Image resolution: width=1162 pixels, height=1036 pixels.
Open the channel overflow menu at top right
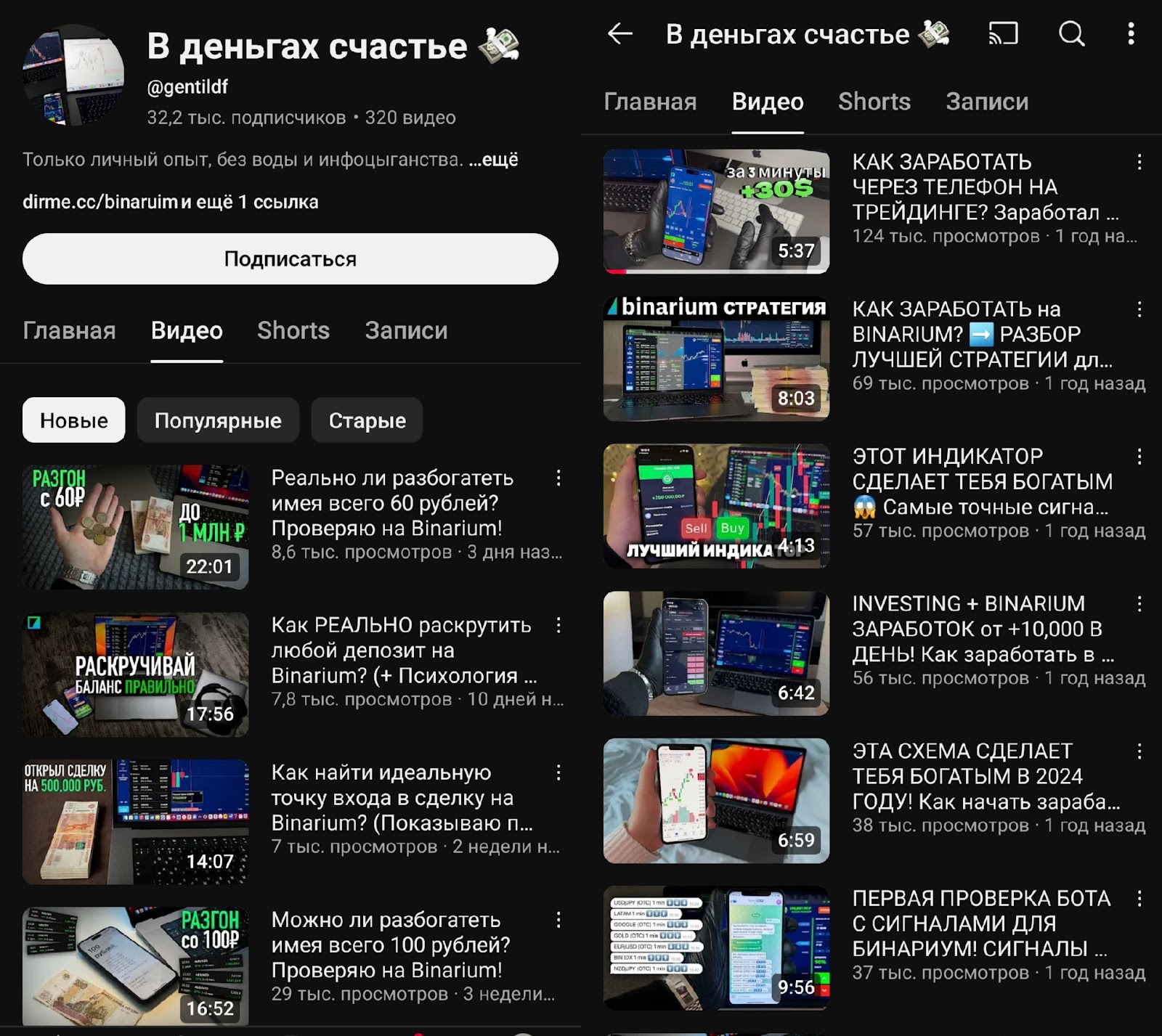[1131, 33]
